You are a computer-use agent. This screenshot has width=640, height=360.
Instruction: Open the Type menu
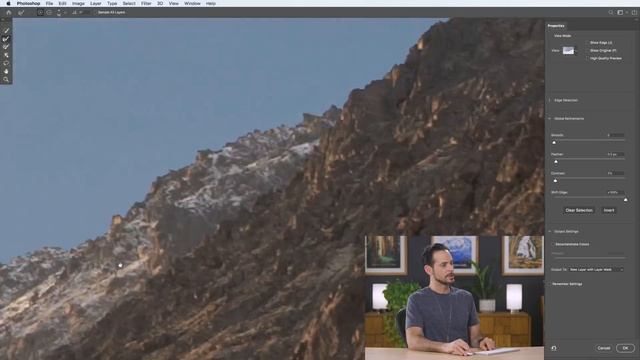tap(112, 3)
